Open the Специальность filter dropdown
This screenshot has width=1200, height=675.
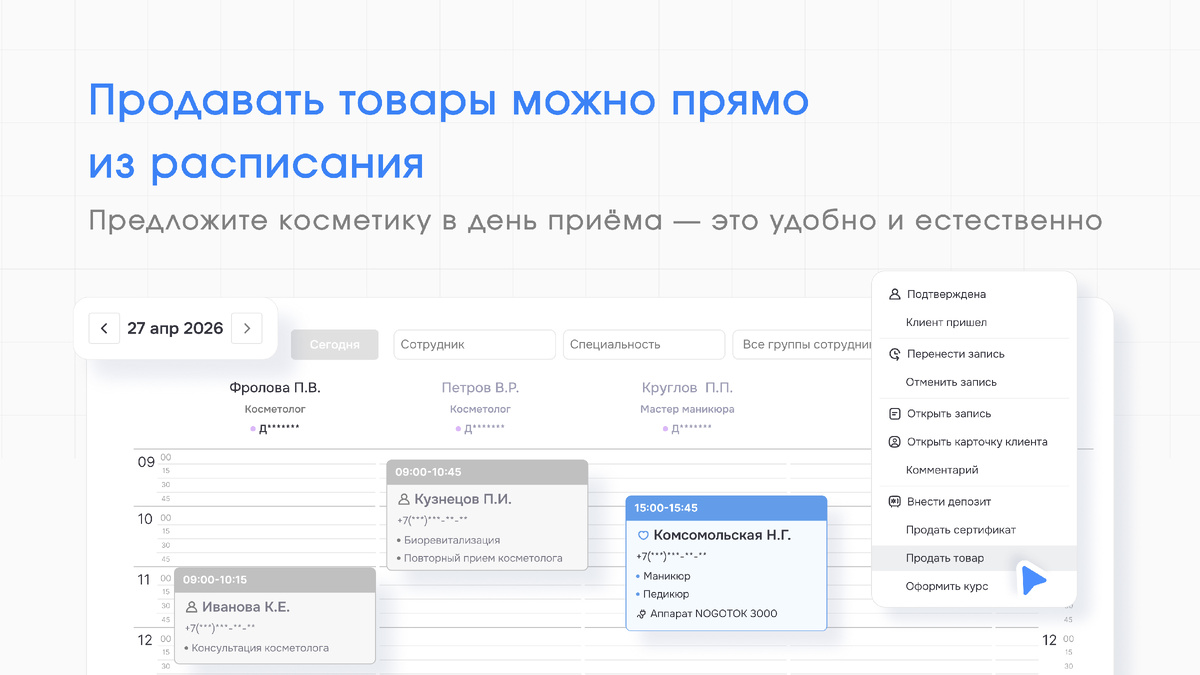point(644,344)
